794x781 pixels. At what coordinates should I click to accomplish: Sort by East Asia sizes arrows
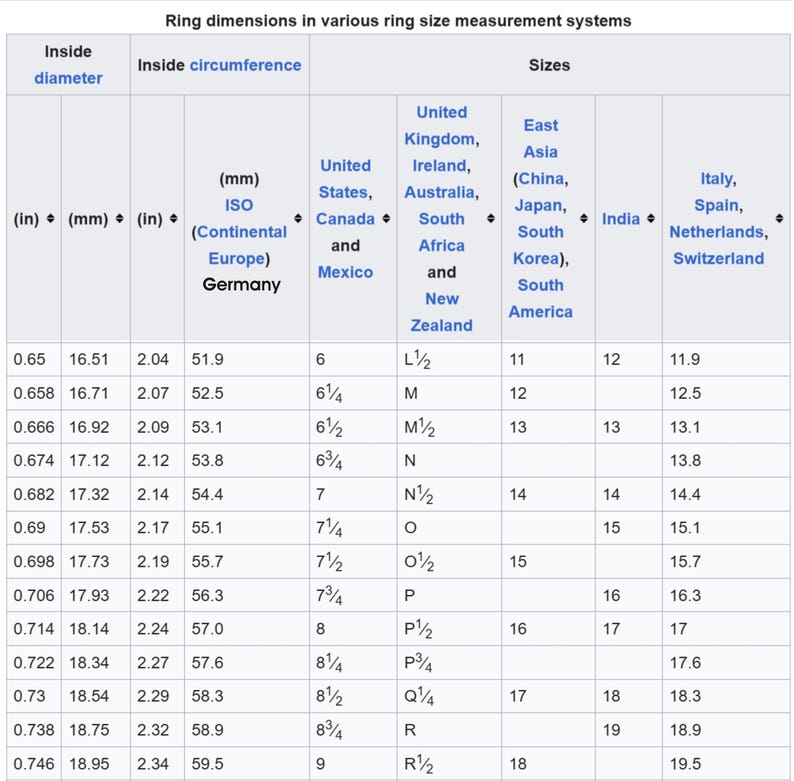coord(584,218)
